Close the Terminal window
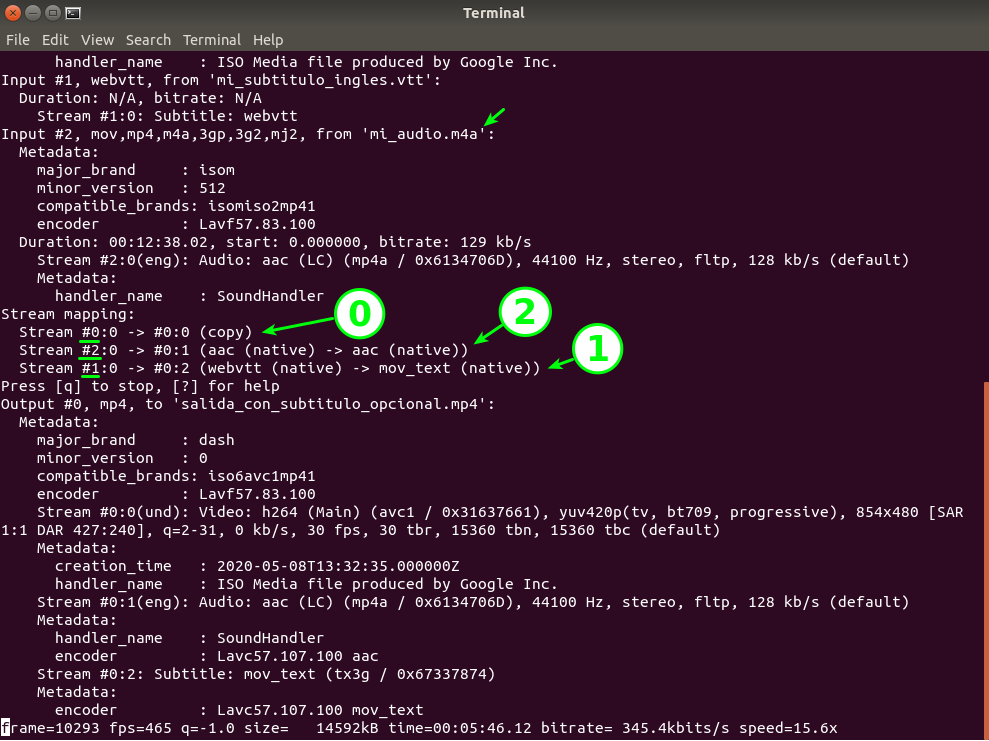This screenshot has height=741, width=989. pyautogui.click(x=13, y=13)
